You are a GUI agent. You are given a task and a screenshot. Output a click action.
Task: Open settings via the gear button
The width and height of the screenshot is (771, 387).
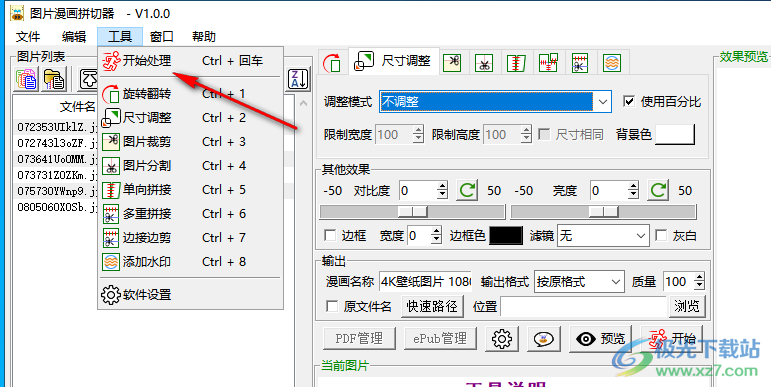[x=502, y=339]
